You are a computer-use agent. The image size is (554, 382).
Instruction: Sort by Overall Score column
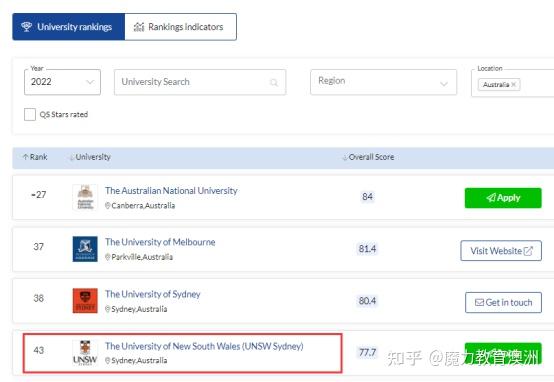tap(368, 157)
